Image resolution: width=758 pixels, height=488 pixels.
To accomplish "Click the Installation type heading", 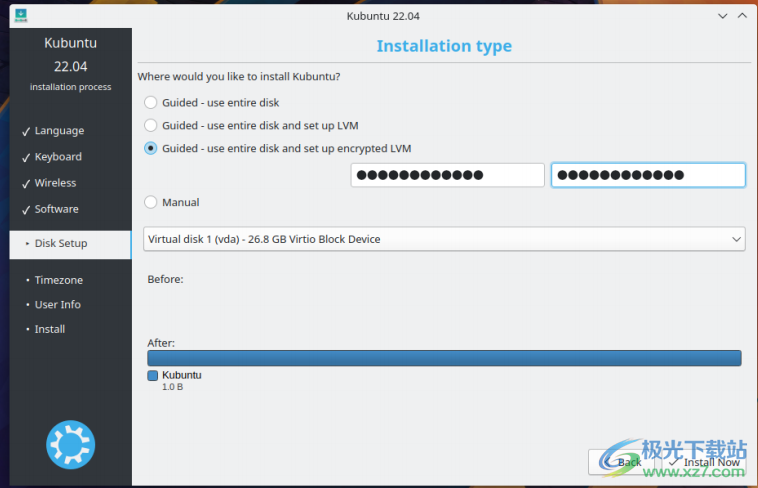I will [444, 46].
